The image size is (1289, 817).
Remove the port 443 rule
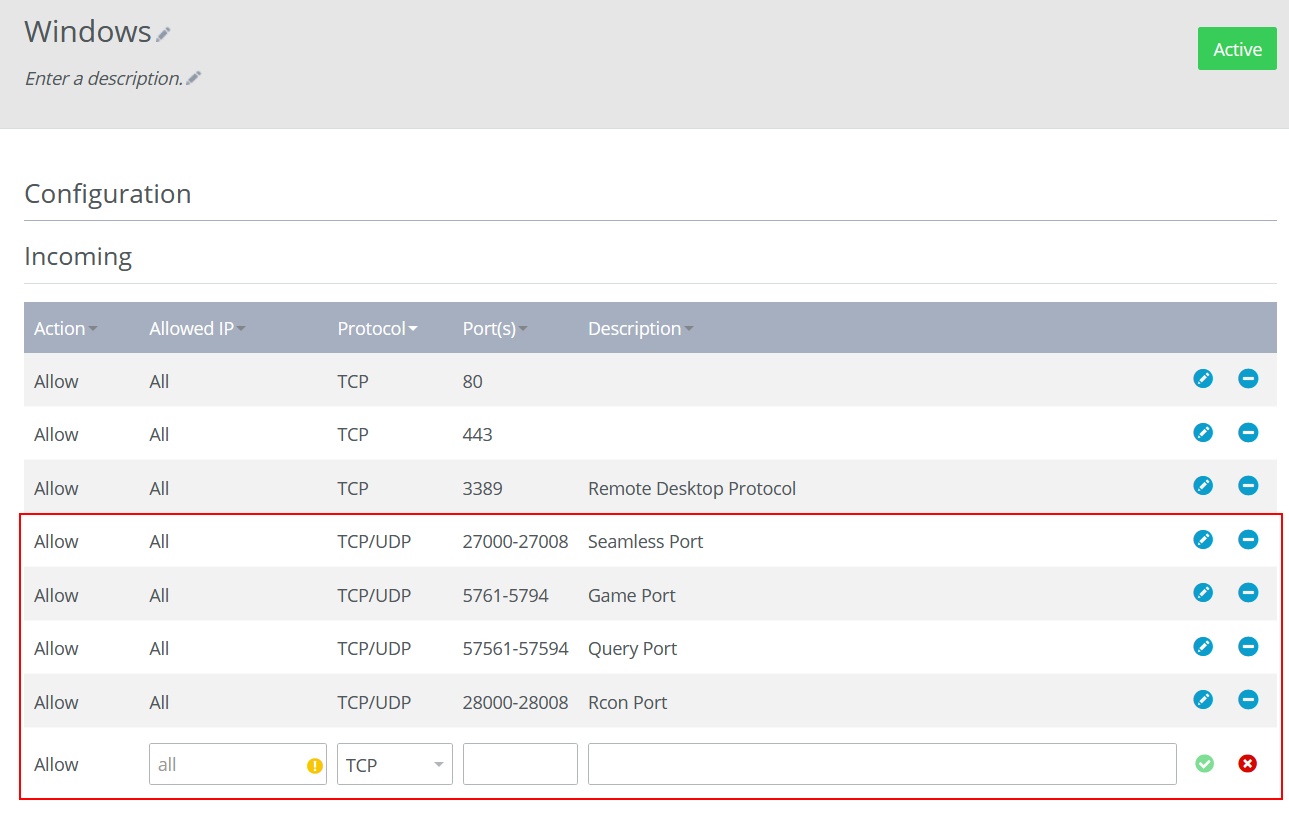click(x=1248, y=433)
